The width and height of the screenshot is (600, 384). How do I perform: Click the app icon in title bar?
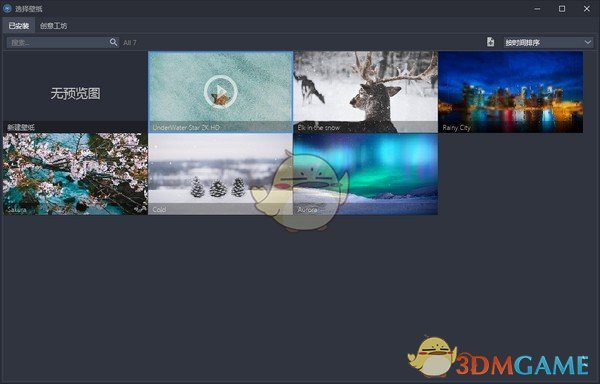[7, 8]
